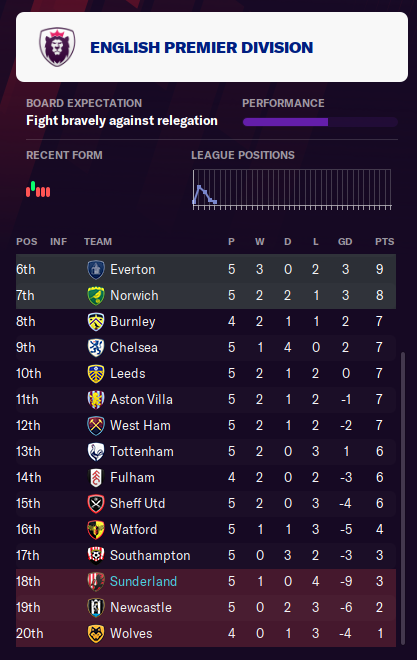Sort table by GD column header
Image resolution: width=417 pixels, height=660 pixels.
point(345,242)
